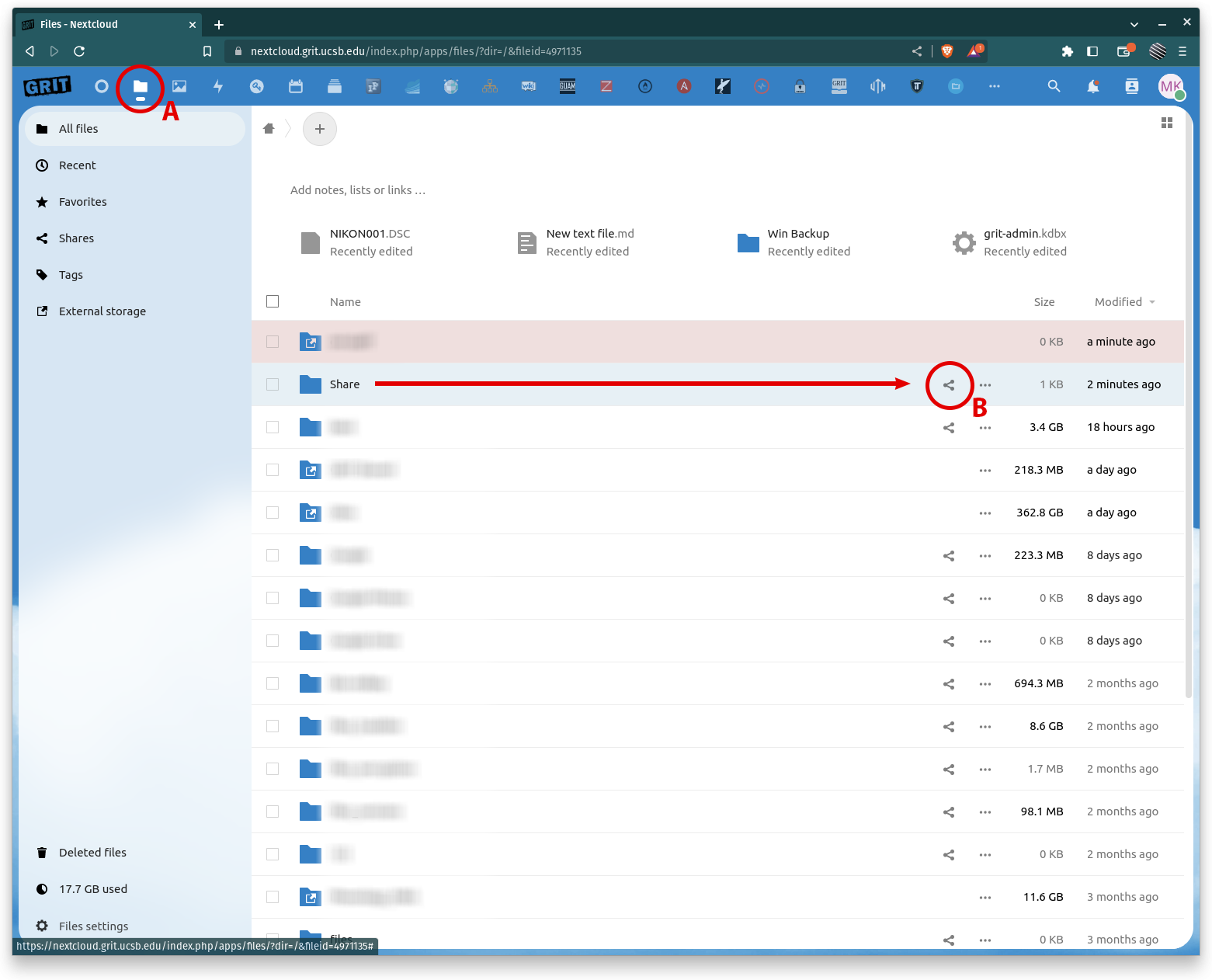Open the Calendar app icon

click(x=296, y=86)
